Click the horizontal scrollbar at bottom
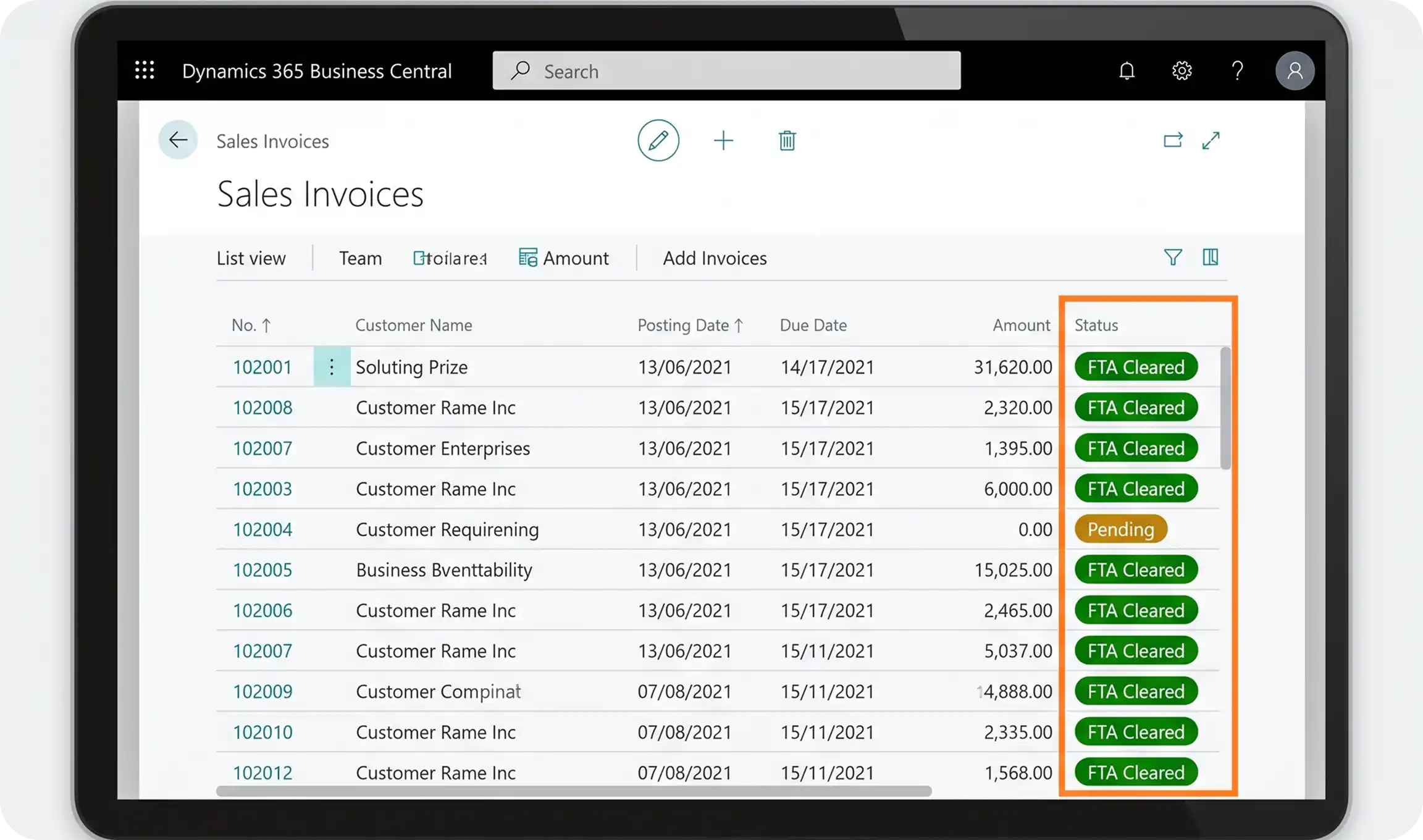Viewport: 1423px width, 840px height. [574, 791]
